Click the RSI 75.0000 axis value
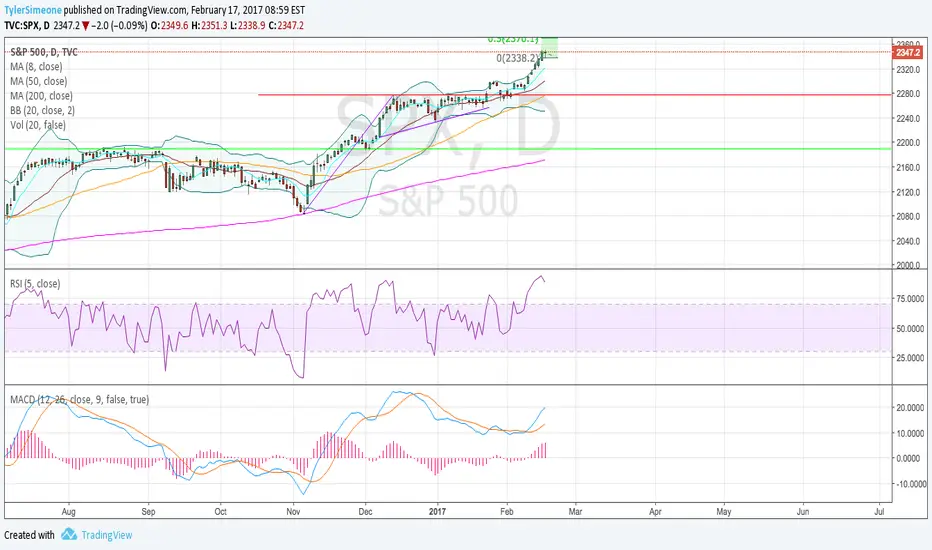Viewport: 932px width, 550px height. click(910, 298)
